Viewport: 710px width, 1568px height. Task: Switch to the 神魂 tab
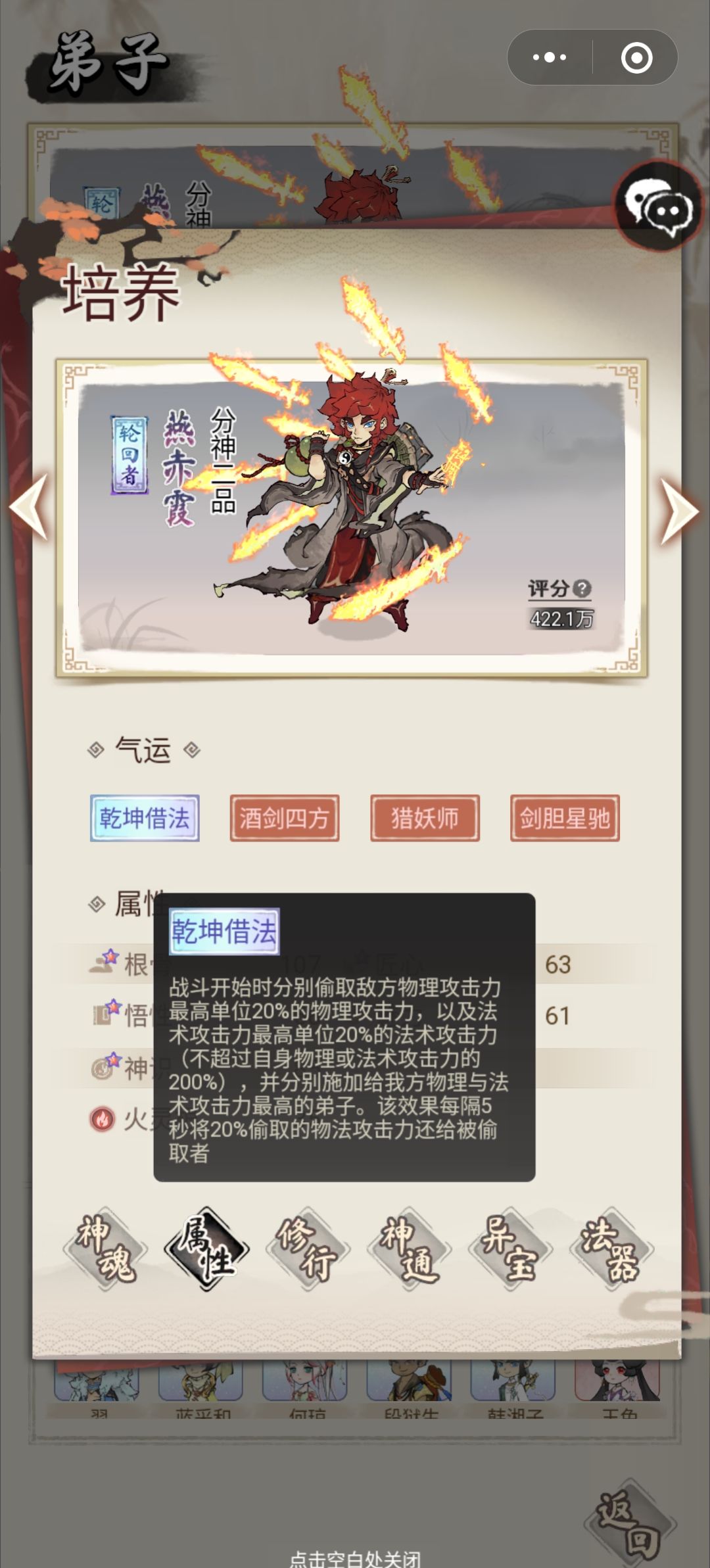[x=105, y=1248]
